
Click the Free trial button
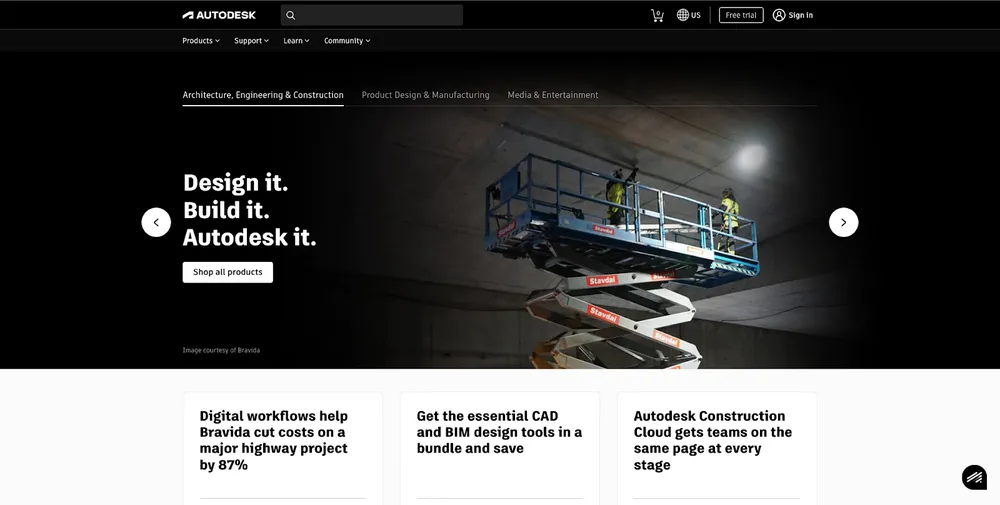[741, 15]
